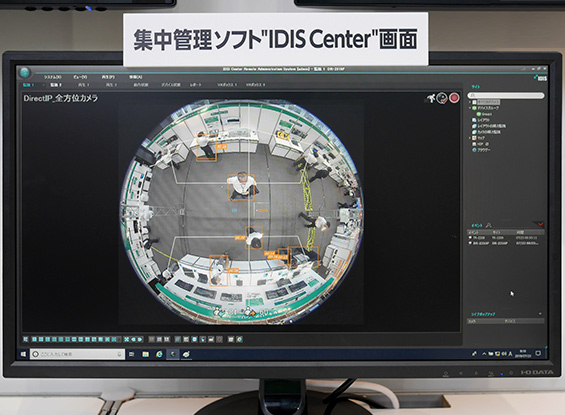Screen dimensions: 565x415
Task: Open the notification center icon
Action: click(538, 353)
